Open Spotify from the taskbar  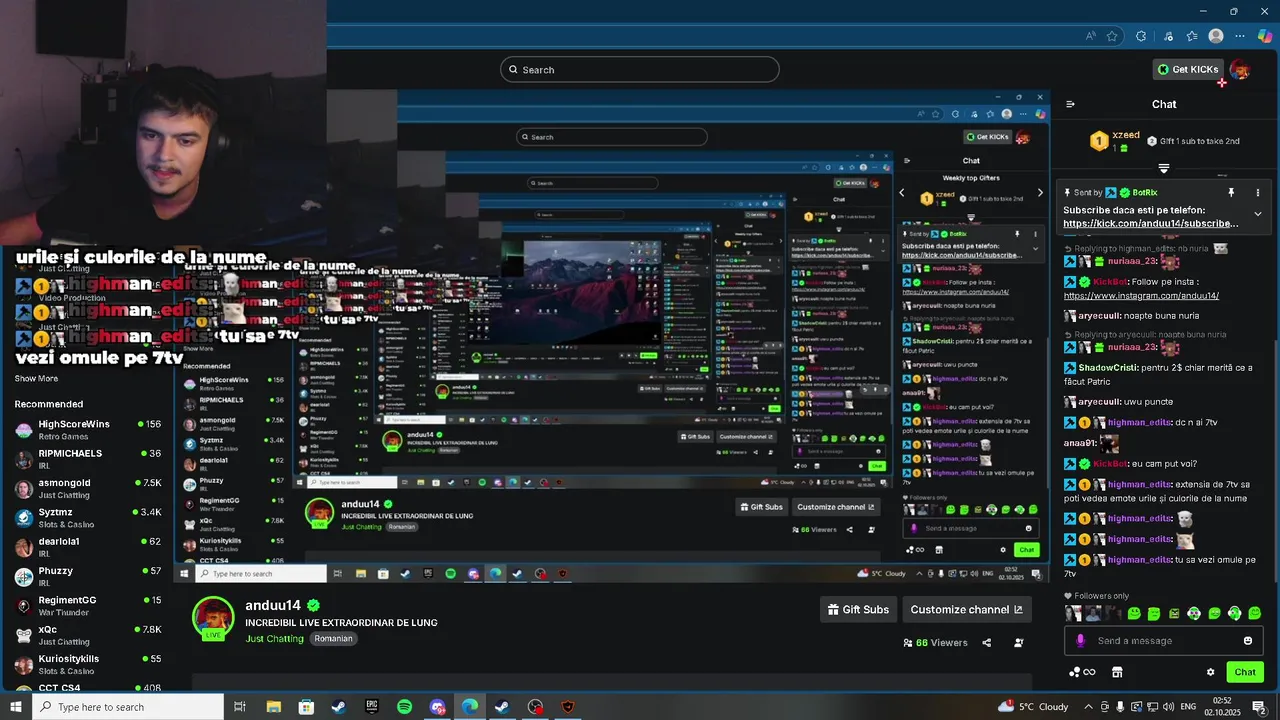[404, 707]
